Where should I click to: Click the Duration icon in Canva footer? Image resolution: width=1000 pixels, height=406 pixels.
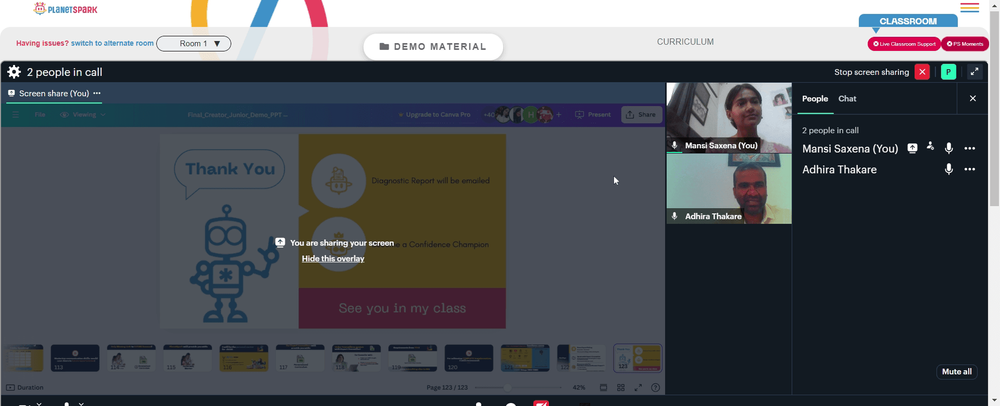point(10,388)
